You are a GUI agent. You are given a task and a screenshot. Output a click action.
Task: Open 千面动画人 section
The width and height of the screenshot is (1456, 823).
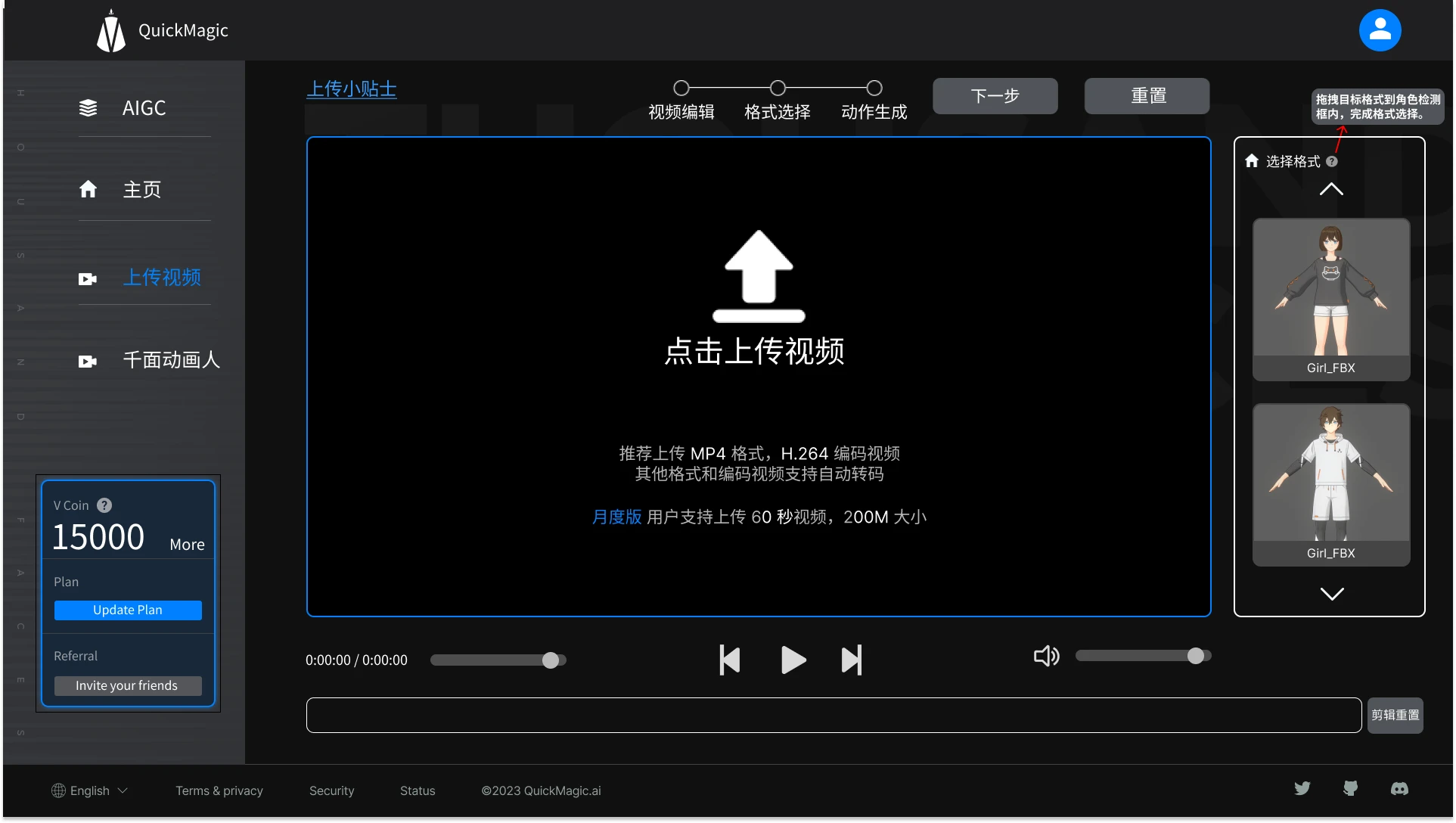(171, 360)
